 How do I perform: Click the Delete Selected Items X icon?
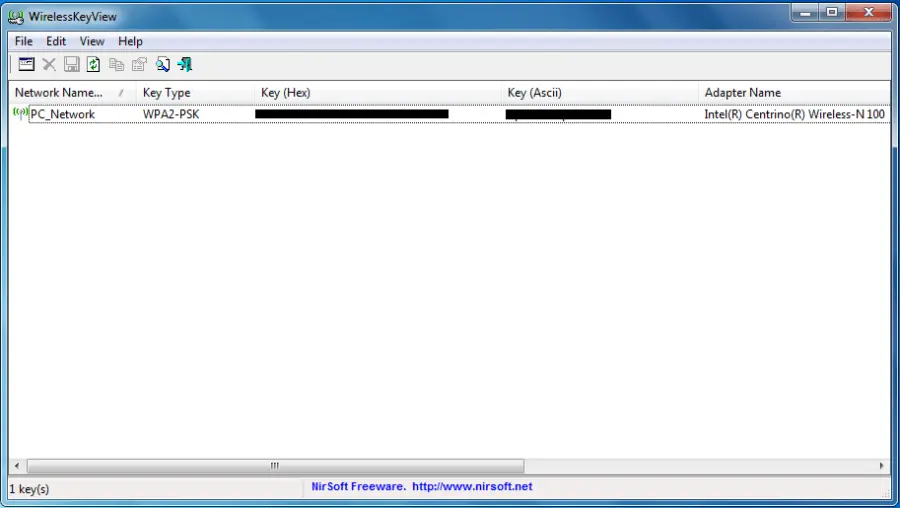49,64
